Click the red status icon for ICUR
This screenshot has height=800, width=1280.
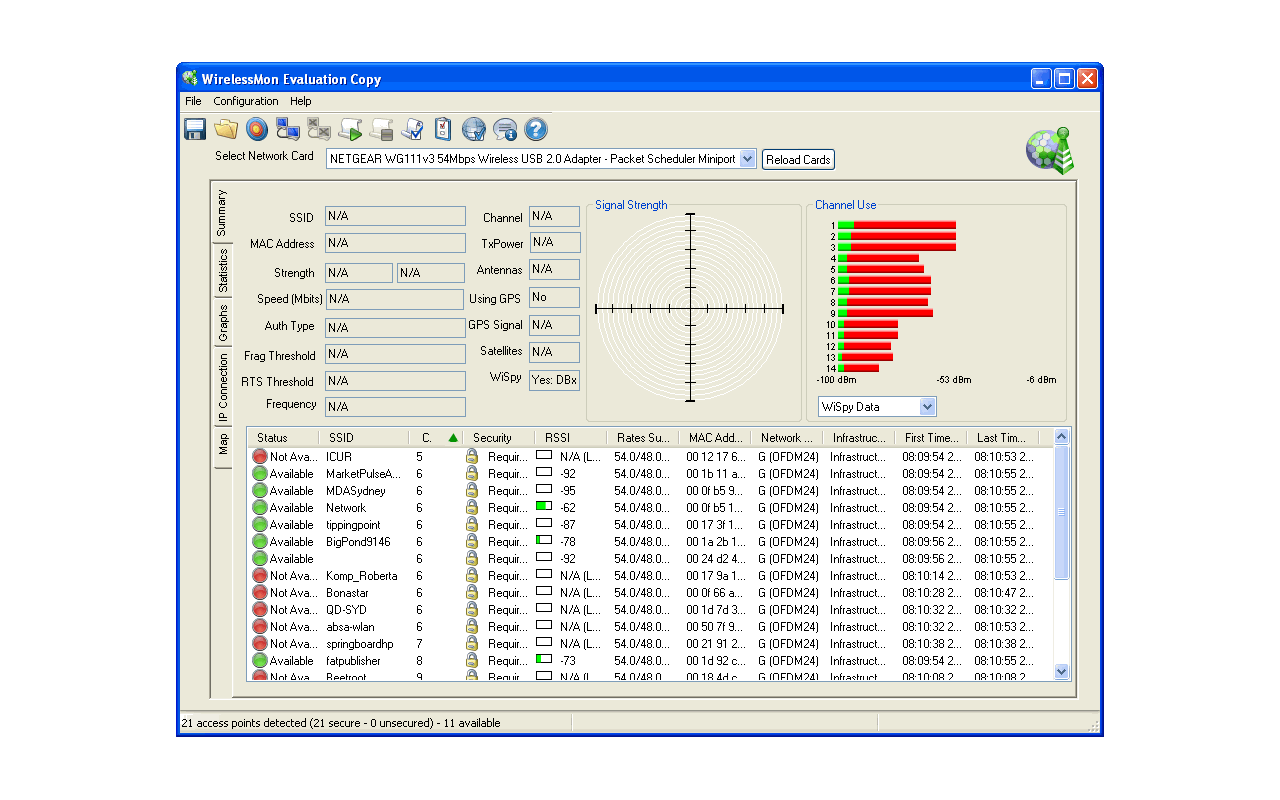(260, 457)
